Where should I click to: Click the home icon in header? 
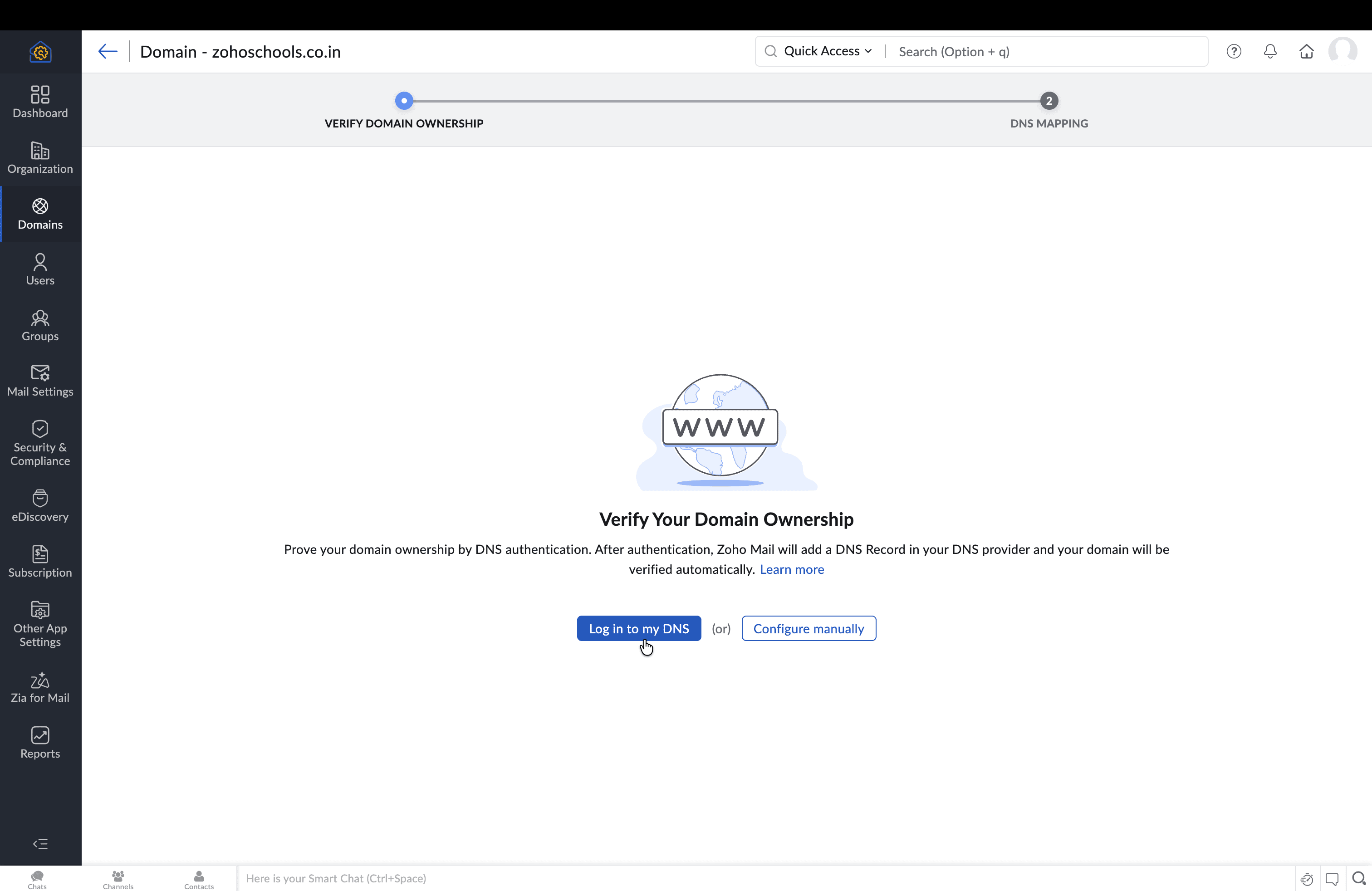(x=1306, y=51)
